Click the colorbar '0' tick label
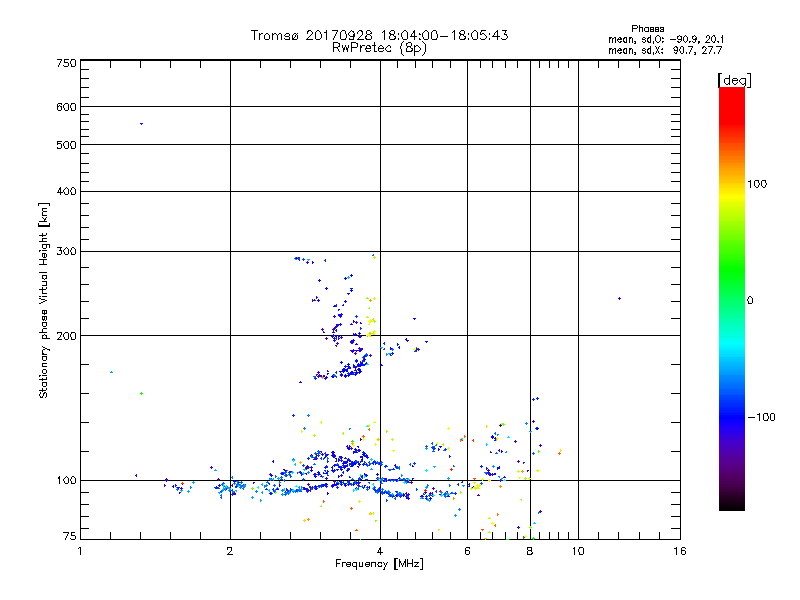 click(750, 301)
